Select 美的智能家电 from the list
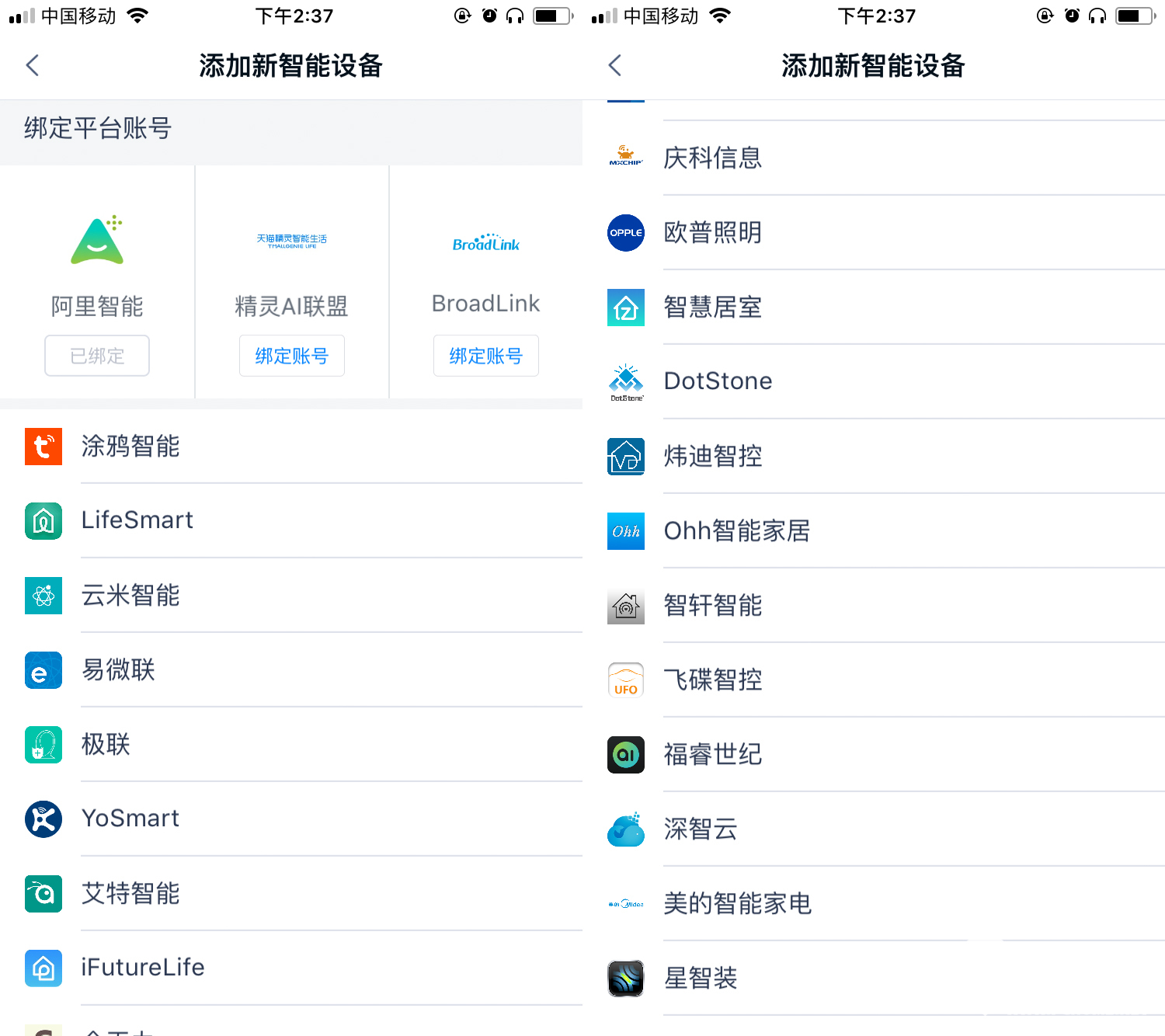This screenshot has width=1165, height=1036. pyautogui.click(x=874, y=904)
